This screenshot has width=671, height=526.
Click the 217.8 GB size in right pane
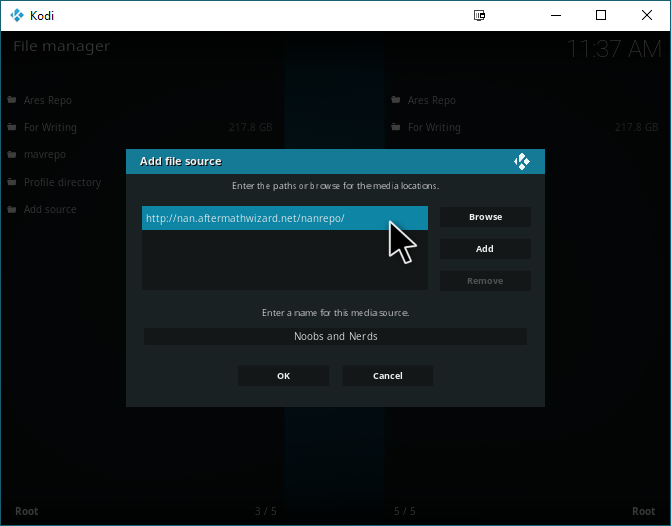point(637,128)
